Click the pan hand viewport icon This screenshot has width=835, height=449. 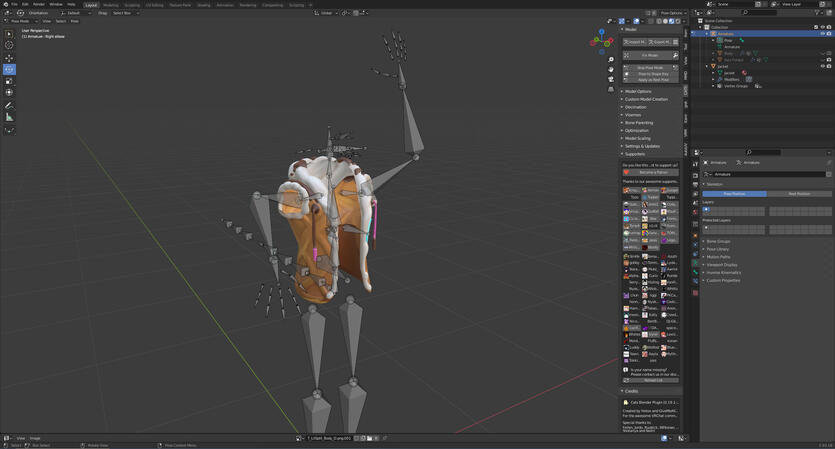point(611,69)
